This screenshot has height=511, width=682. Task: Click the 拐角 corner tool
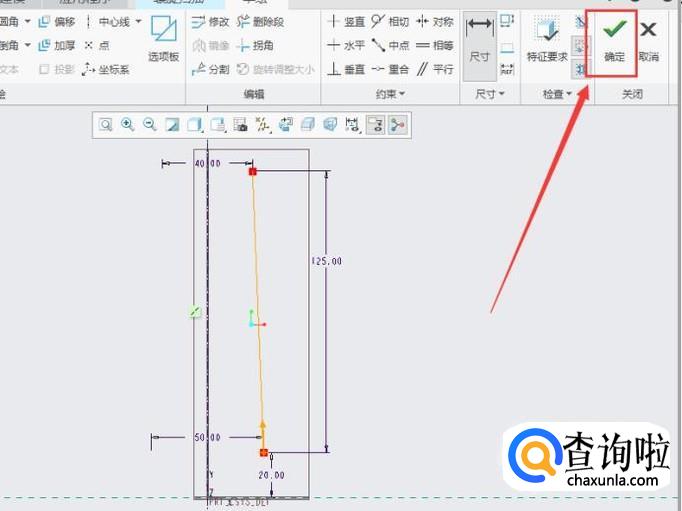(255, 45)
